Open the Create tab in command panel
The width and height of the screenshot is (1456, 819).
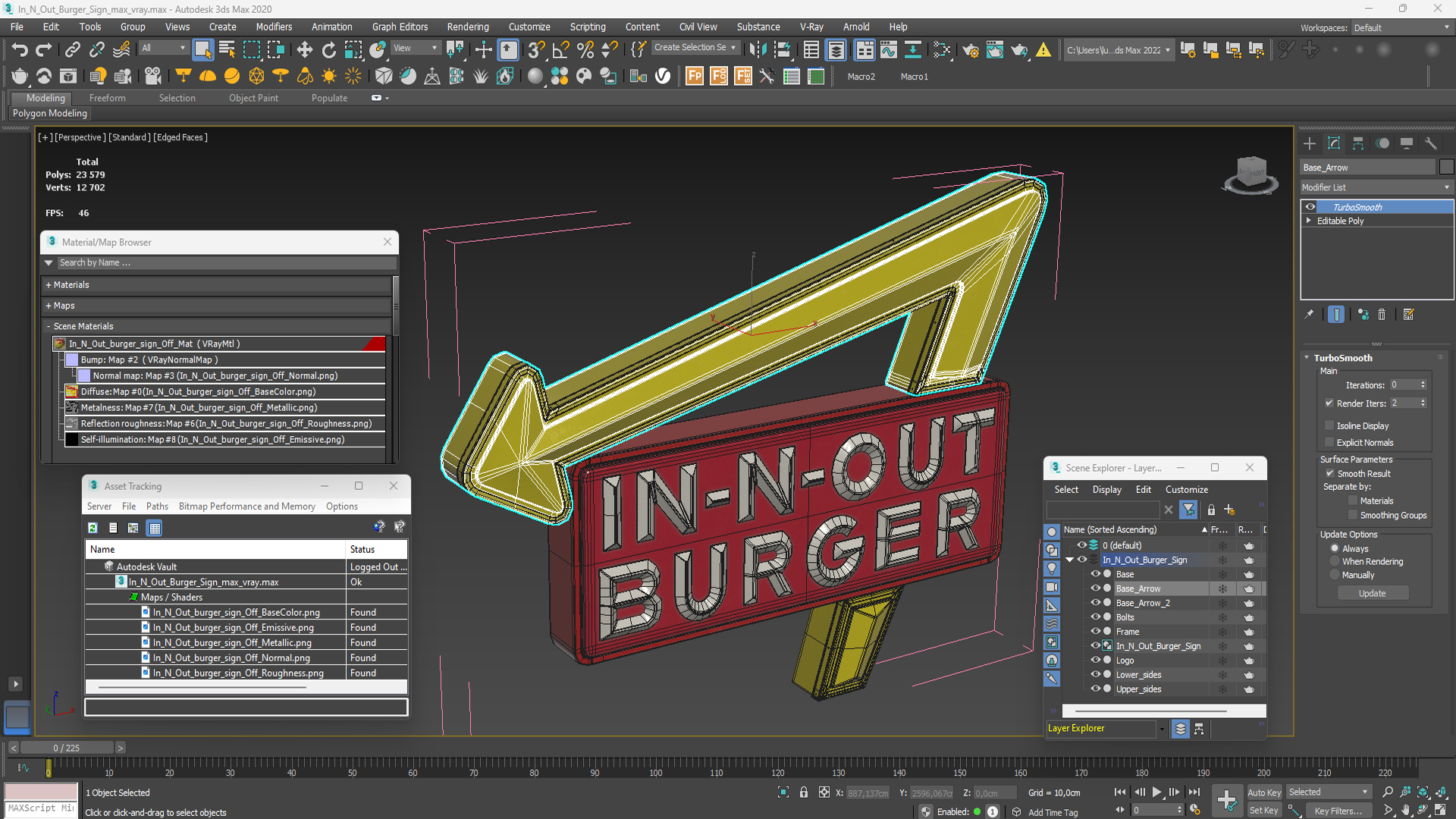(1310, 143)
